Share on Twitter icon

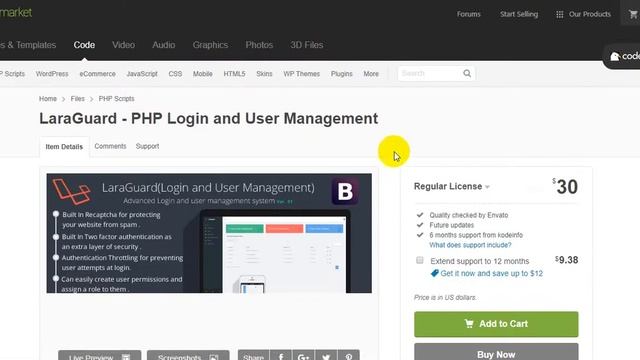tap(326, 357)
